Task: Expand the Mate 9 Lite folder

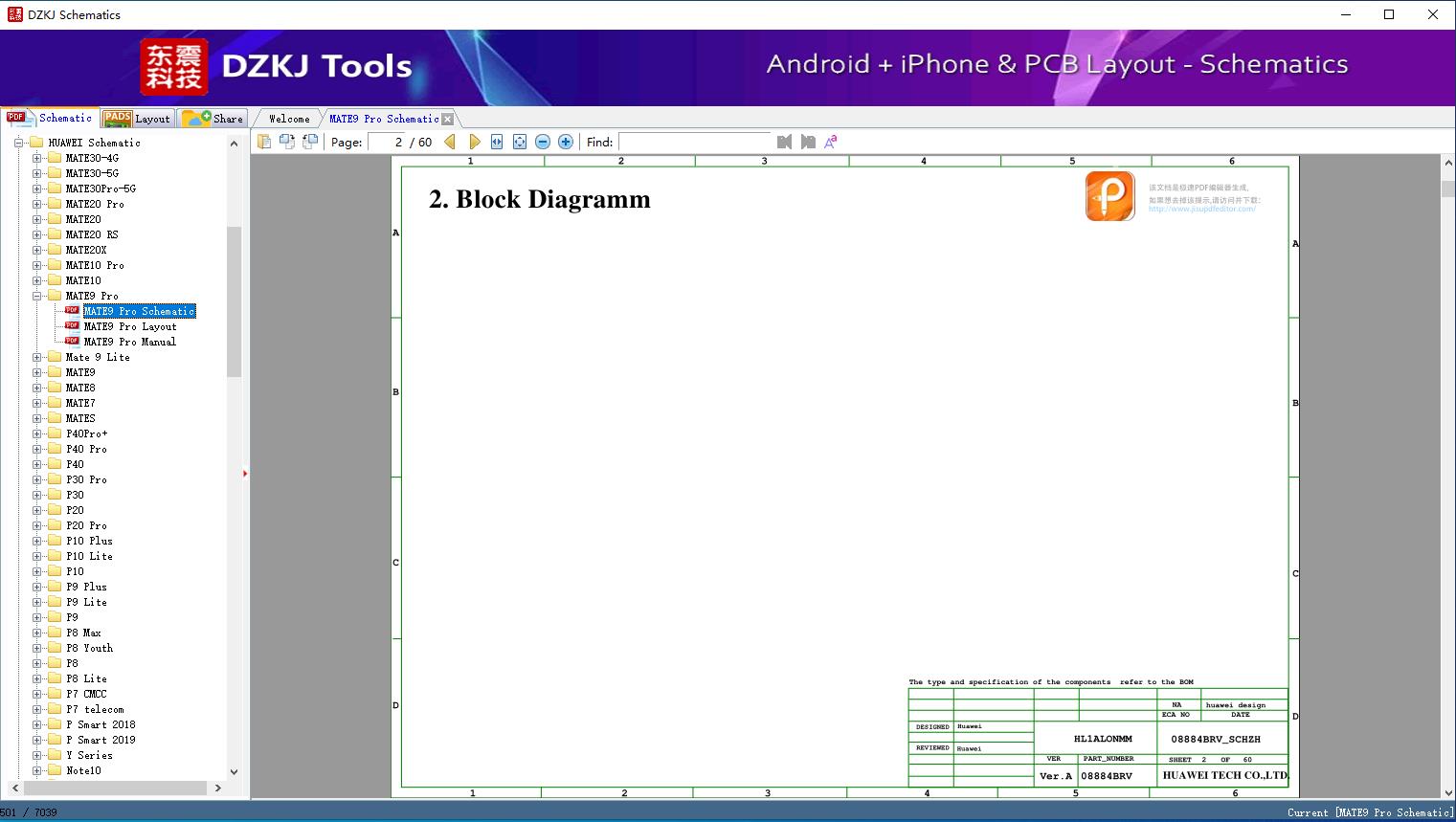Action: click(36, 357)
